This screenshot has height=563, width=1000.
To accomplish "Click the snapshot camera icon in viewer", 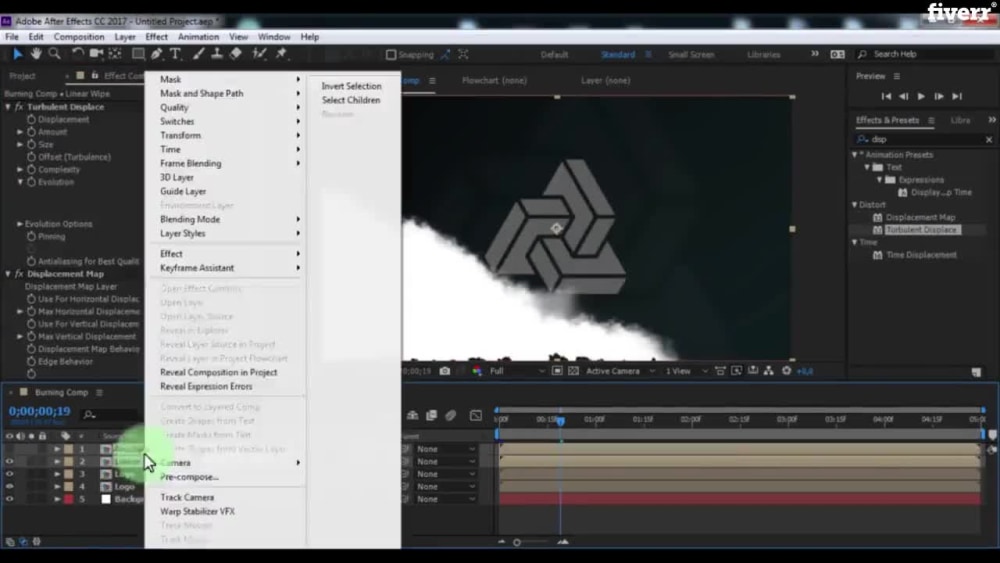I will 445,371.
